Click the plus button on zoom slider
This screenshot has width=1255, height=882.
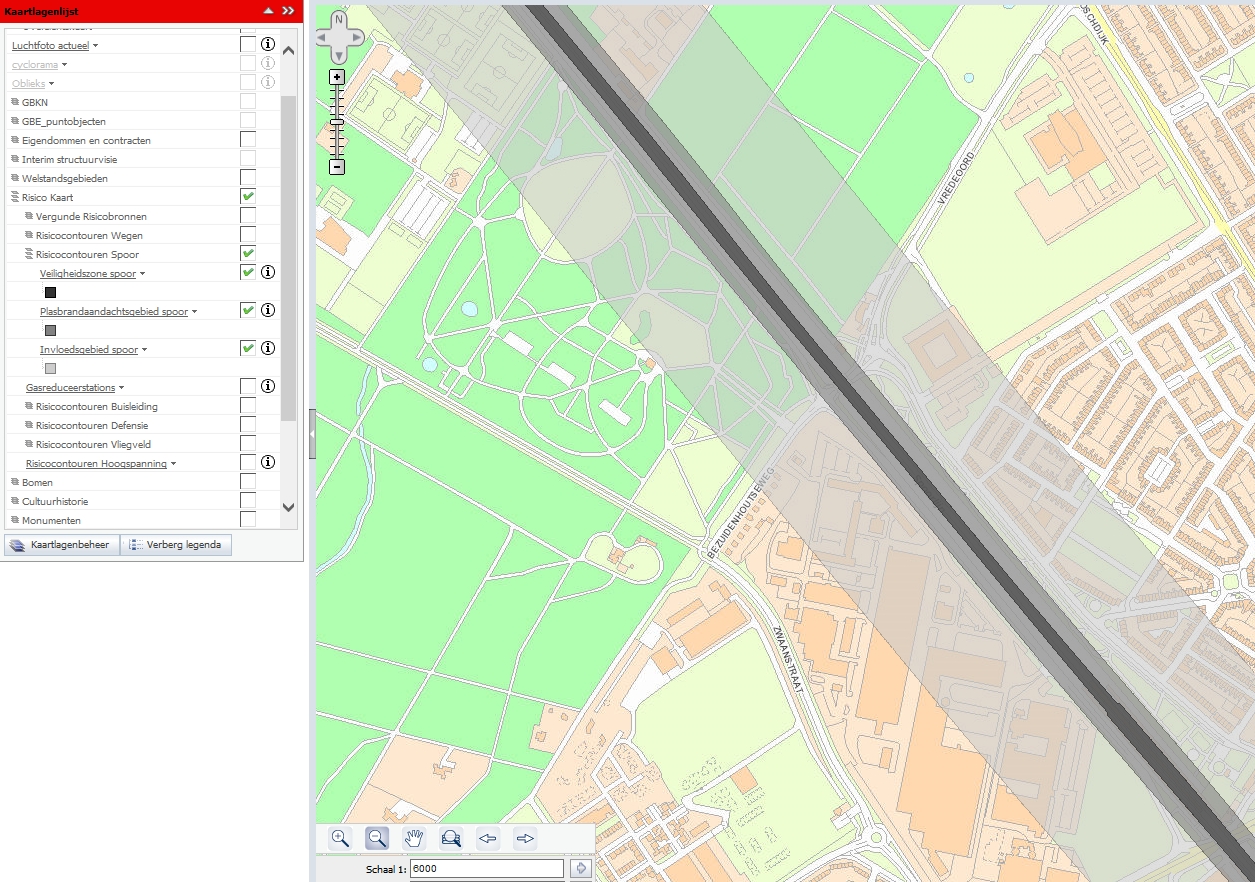[337, 77]
